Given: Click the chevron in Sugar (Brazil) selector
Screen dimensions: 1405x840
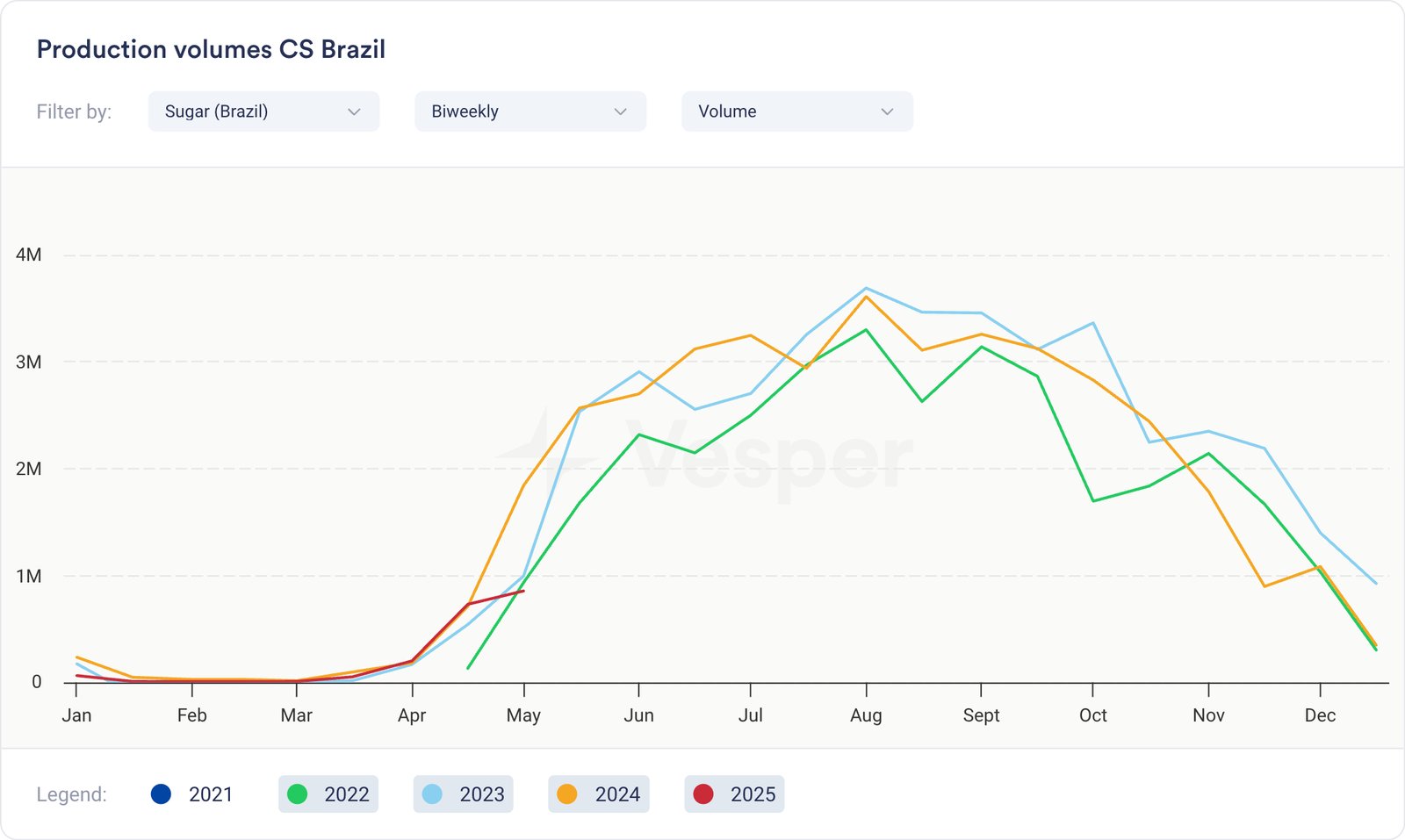Looking at the screenshot, I should click(x=355, y=111).
